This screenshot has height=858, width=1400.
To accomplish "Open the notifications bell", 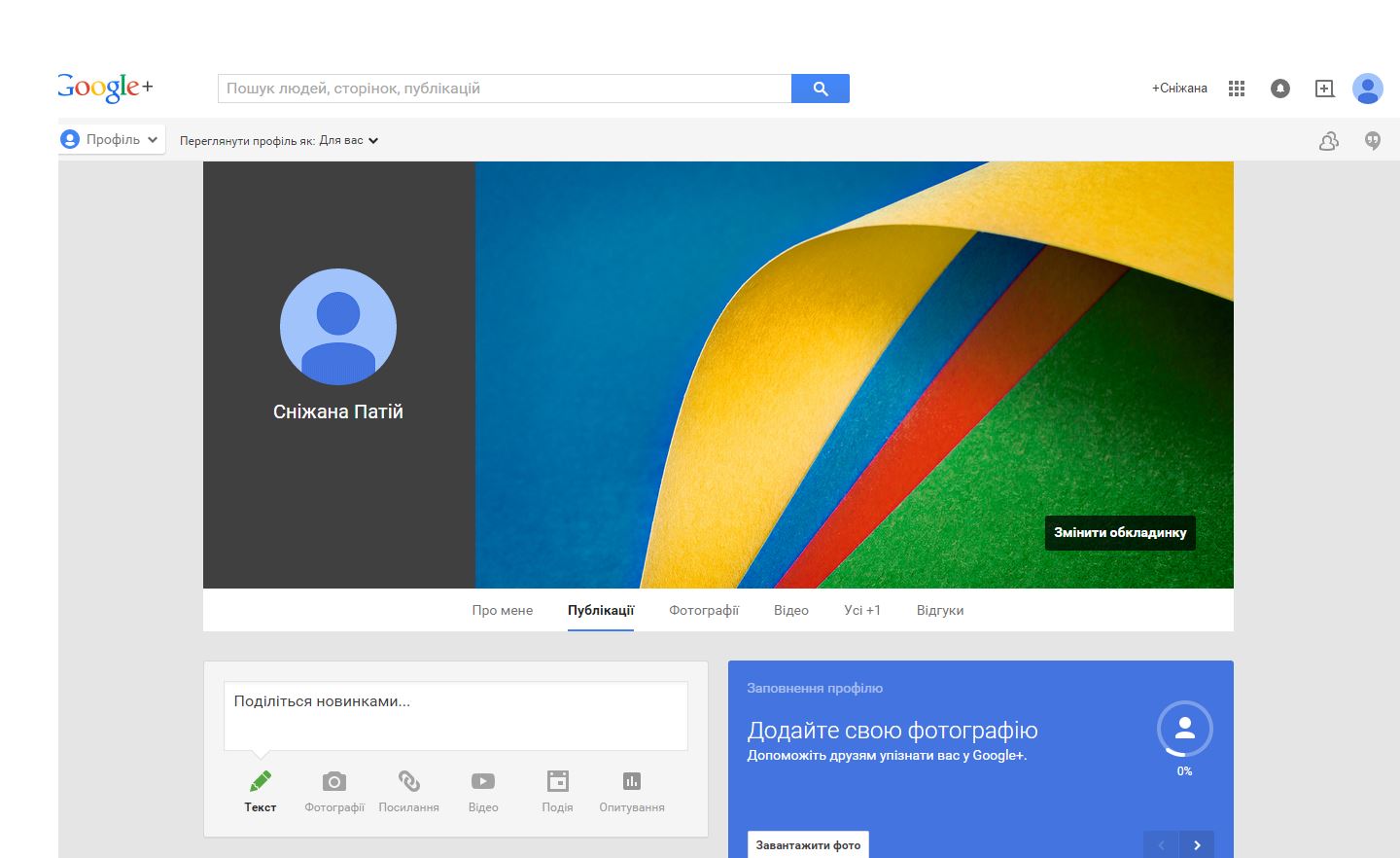I will click(x=1280, y=89).
